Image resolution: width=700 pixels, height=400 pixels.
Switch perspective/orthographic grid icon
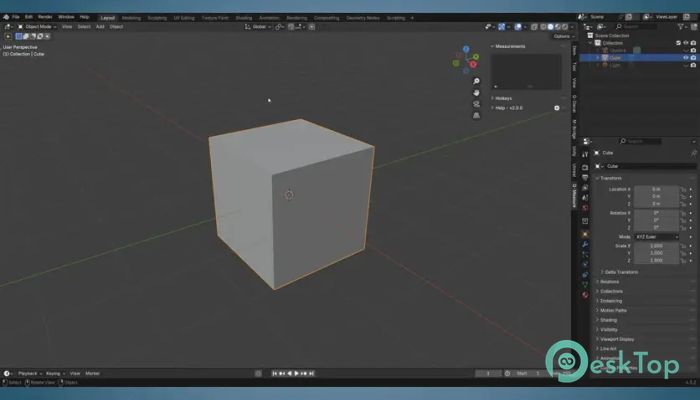476,116
